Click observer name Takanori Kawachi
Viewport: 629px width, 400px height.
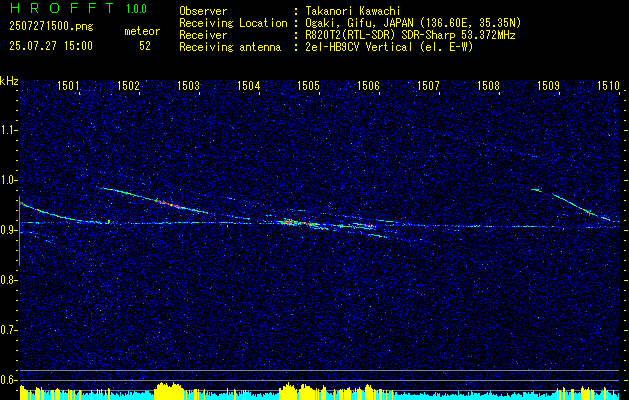click(x=352, y=11)
